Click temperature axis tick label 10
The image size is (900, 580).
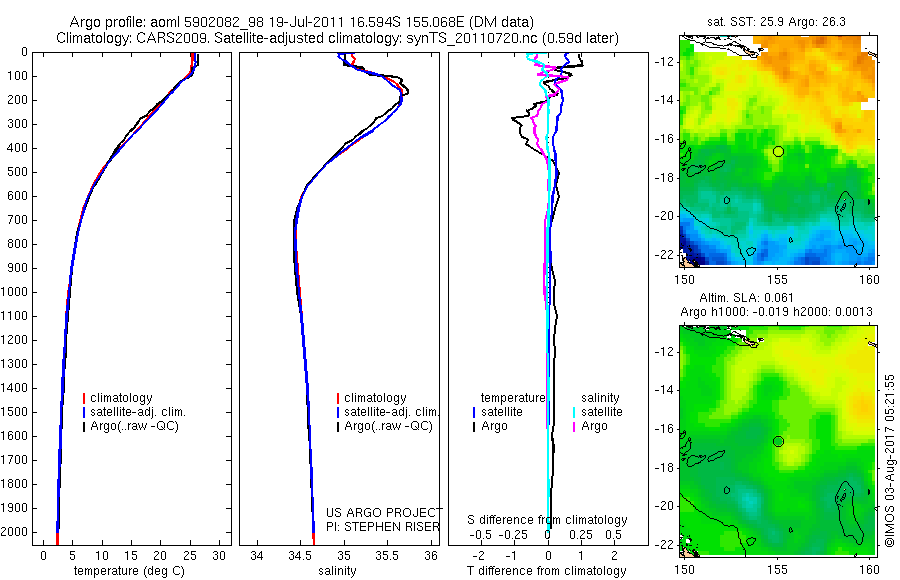click(102, 556)
